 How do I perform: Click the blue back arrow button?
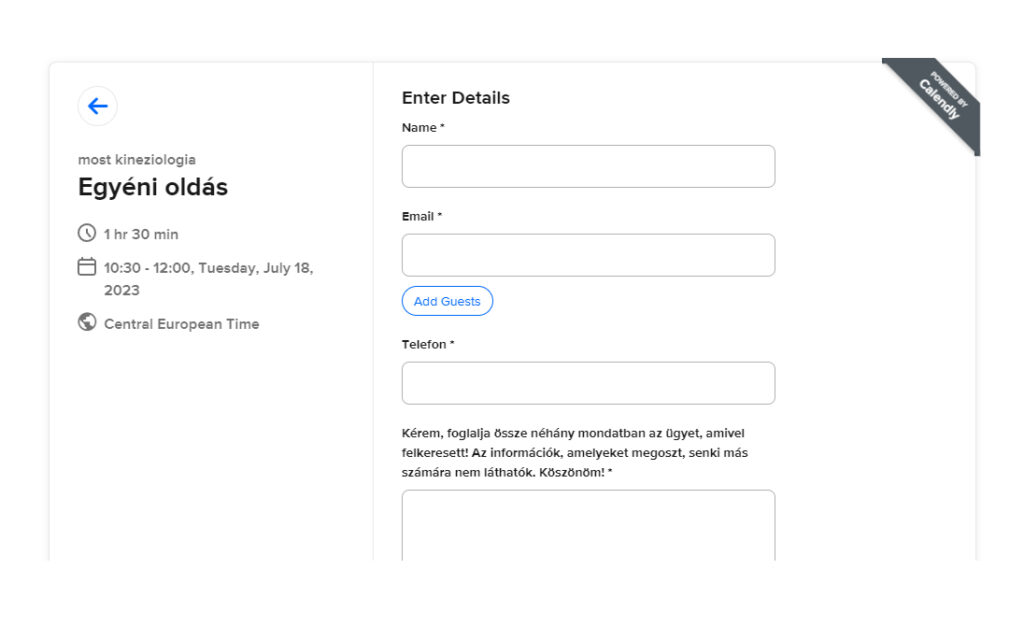tap(97, 106)
